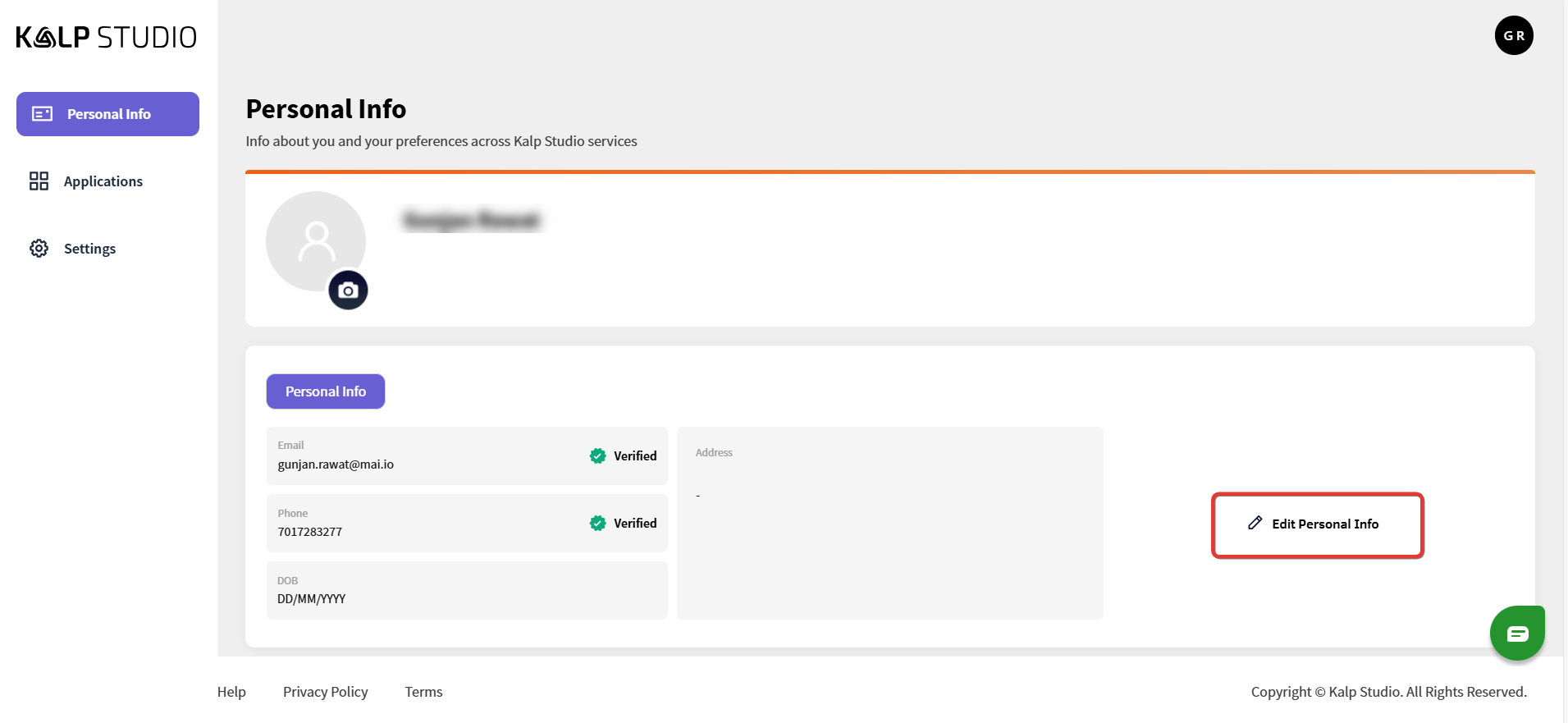
Task: Click the profile picture placeholder
Action: [x=315, y=240]
